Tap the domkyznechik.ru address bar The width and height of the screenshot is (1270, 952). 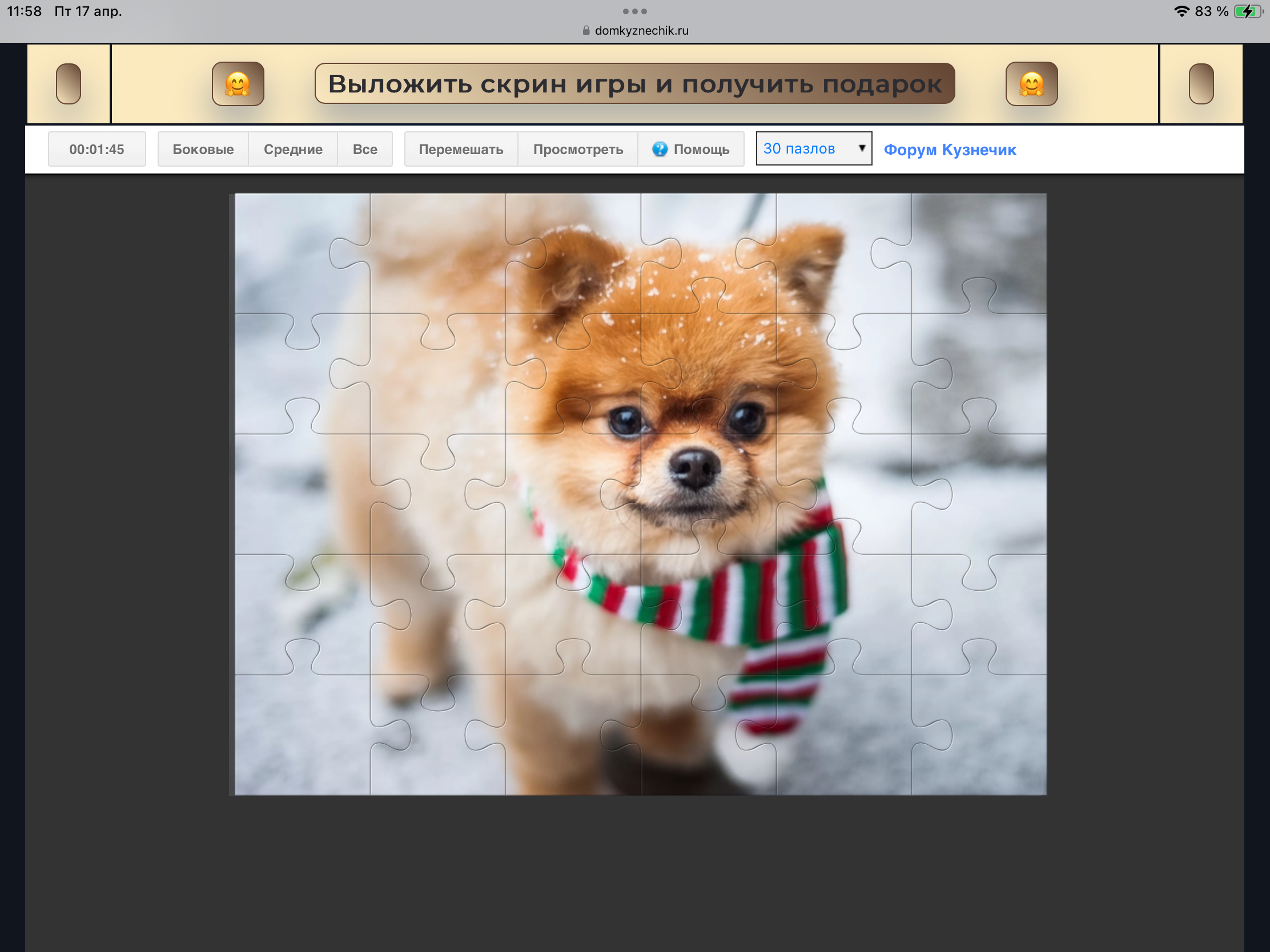coord(641,30)
